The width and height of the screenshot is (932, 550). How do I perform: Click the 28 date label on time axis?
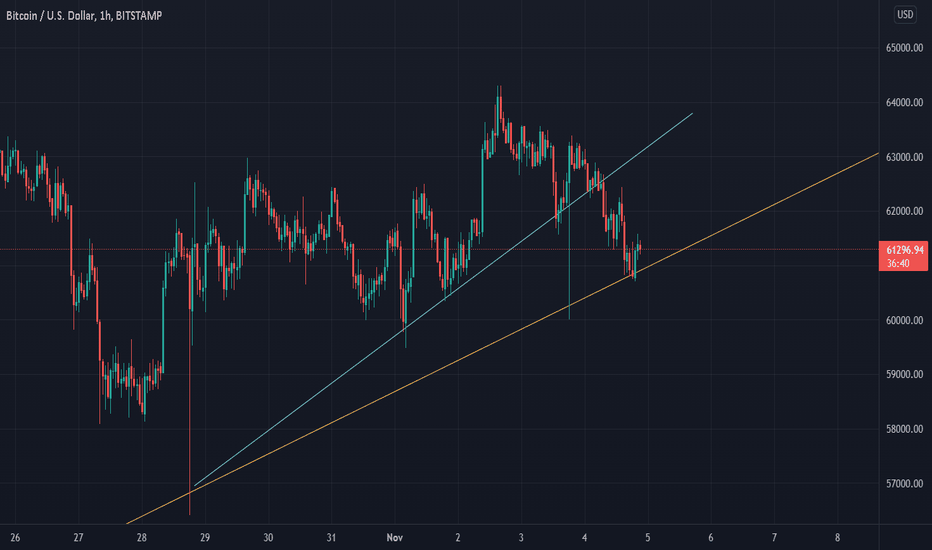tap(141, 538)
